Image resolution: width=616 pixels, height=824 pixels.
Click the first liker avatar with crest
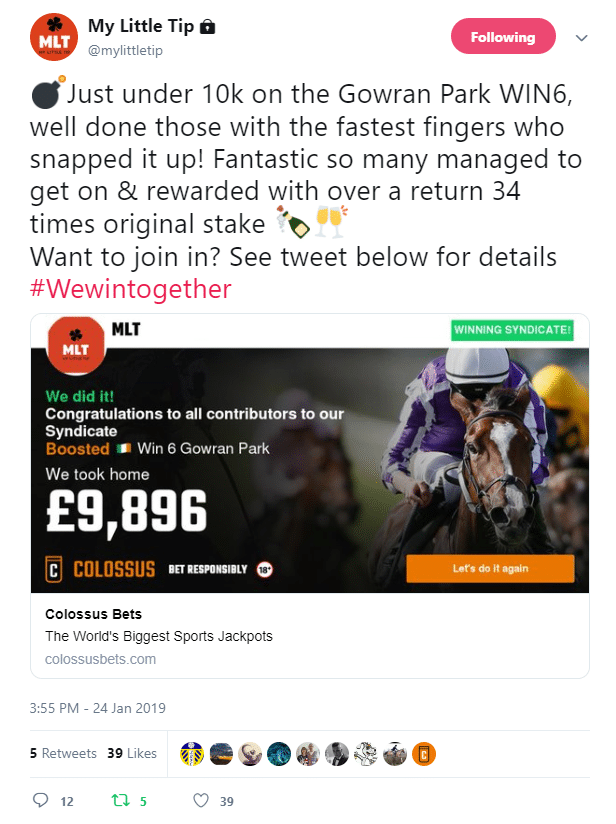coord(191,753)
